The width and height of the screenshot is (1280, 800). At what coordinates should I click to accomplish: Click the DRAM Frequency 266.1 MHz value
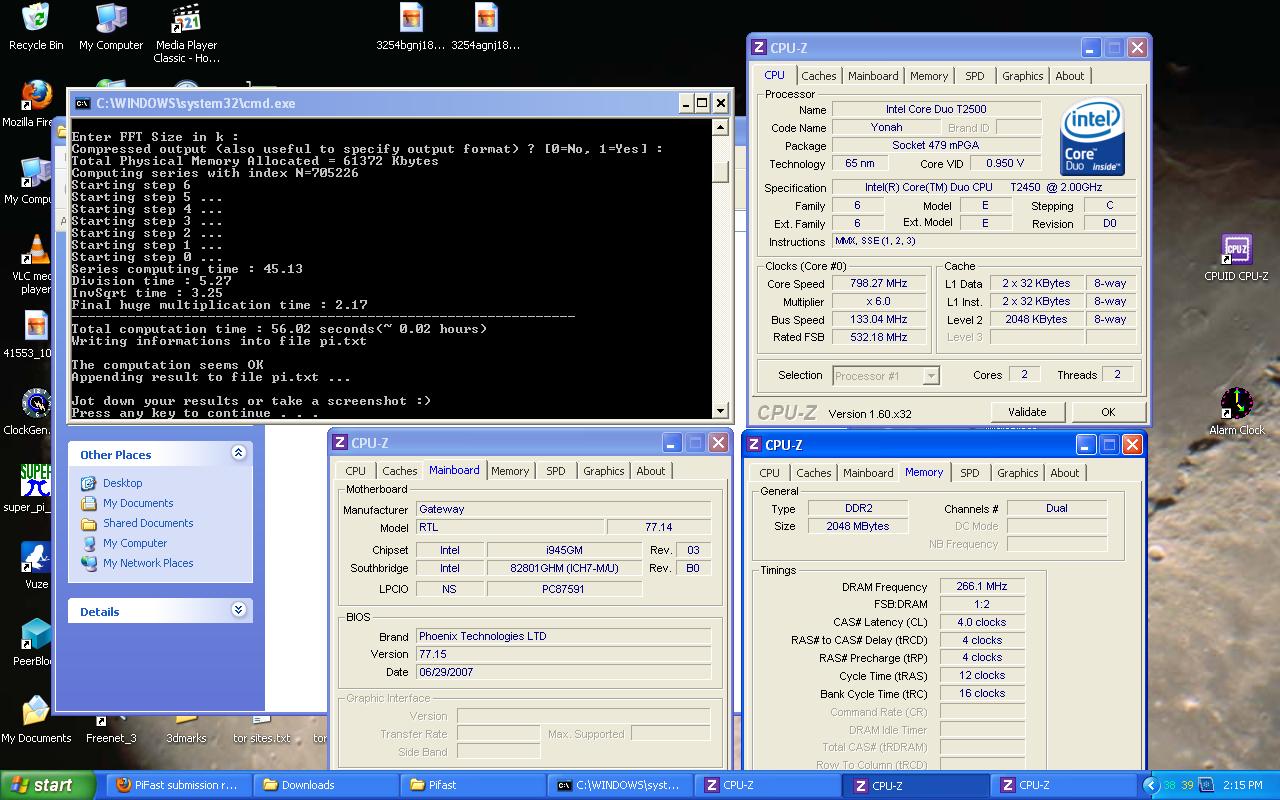click(982, 587)
